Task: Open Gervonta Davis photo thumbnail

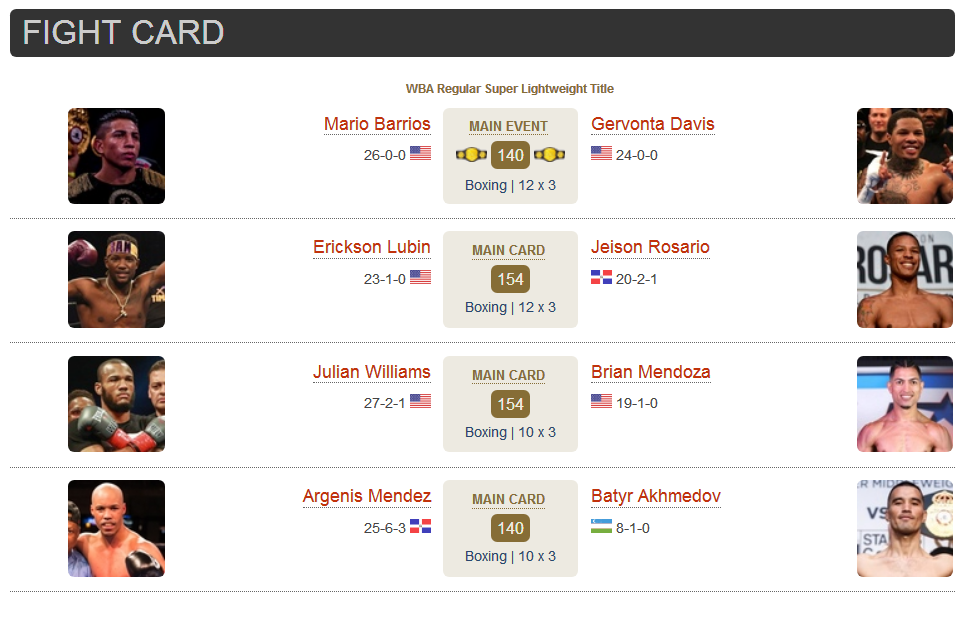Action: (905, 156)
